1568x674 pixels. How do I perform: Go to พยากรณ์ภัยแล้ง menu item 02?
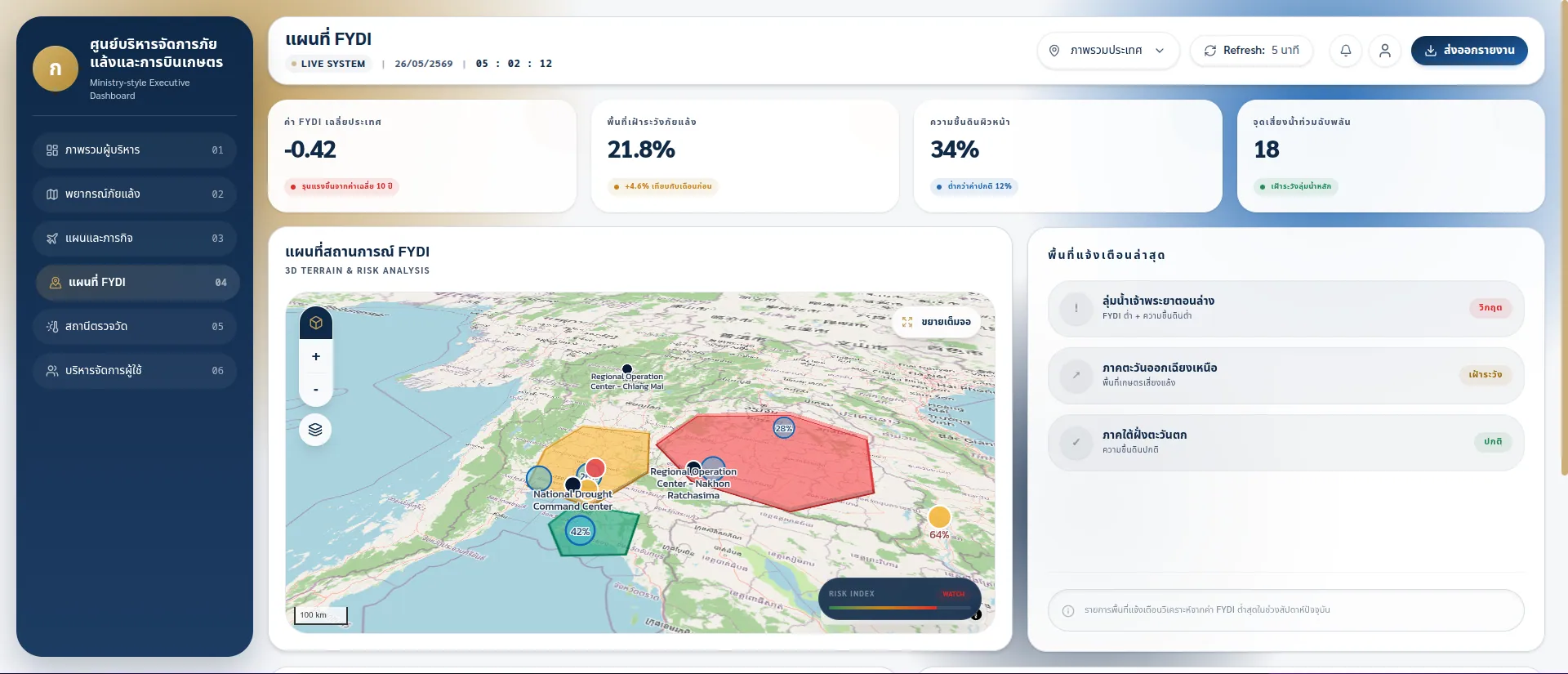[136, 194]
